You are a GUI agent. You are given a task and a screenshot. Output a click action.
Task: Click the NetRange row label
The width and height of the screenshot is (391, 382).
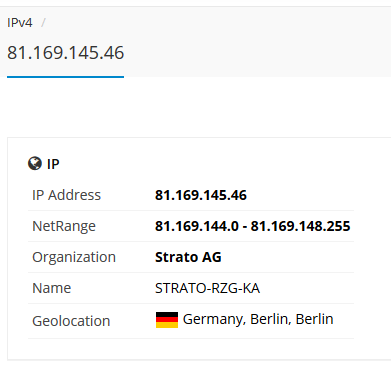click(64, 226)
